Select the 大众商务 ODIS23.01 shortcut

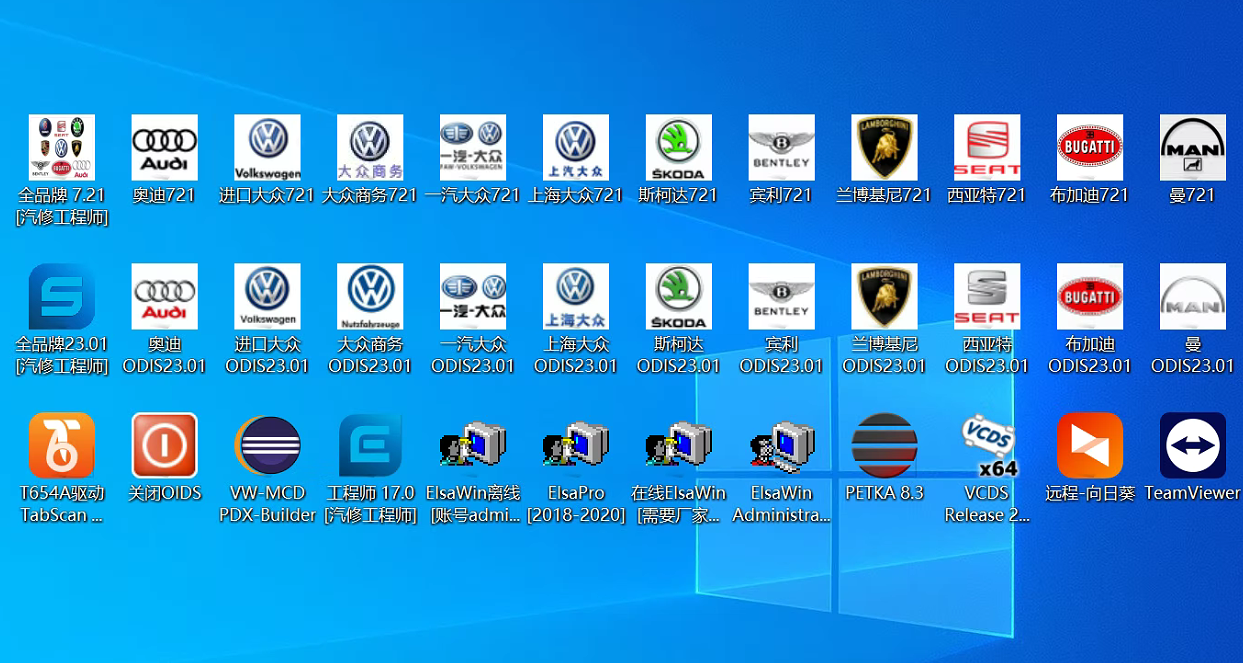[370, 297]
